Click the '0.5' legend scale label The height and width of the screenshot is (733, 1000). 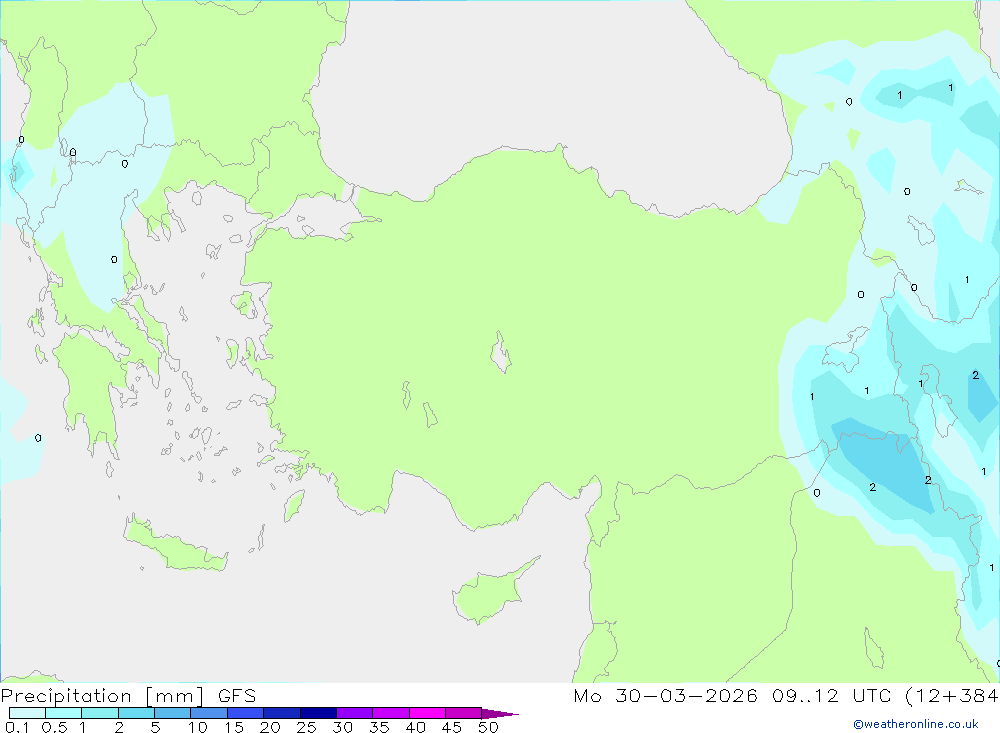pos(54,727)
